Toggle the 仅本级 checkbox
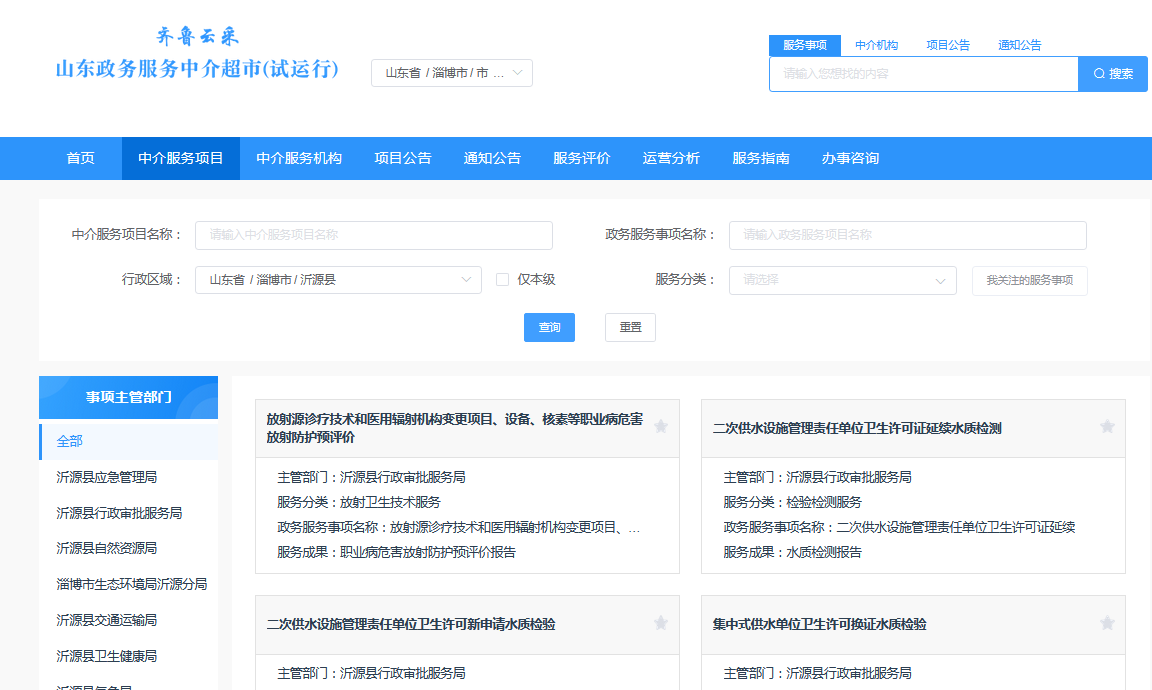Image resolution: width=1152 pixels, height=690 pixels. [x=503, y=280]
